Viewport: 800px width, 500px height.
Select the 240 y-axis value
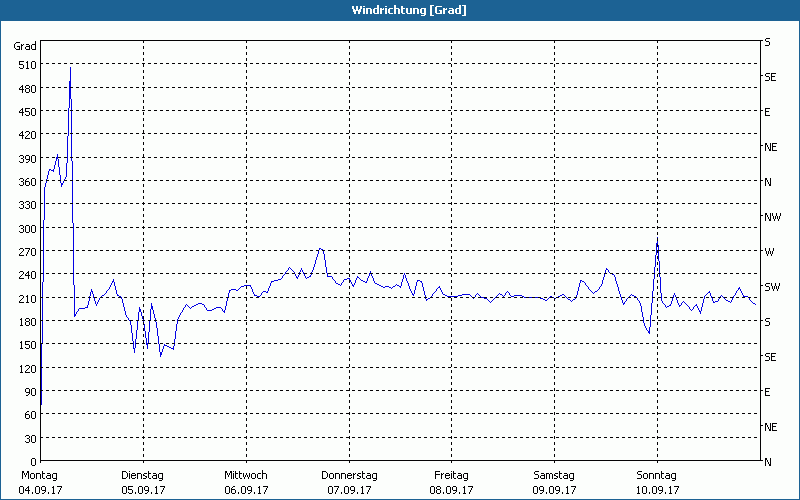[28, 276]
